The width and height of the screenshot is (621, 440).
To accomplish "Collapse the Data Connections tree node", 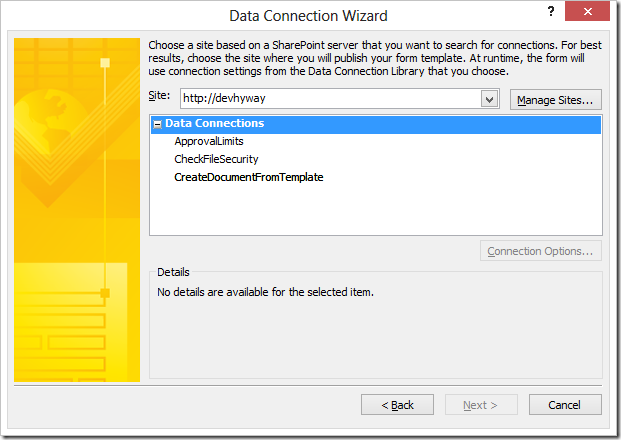I will [158, 124].
